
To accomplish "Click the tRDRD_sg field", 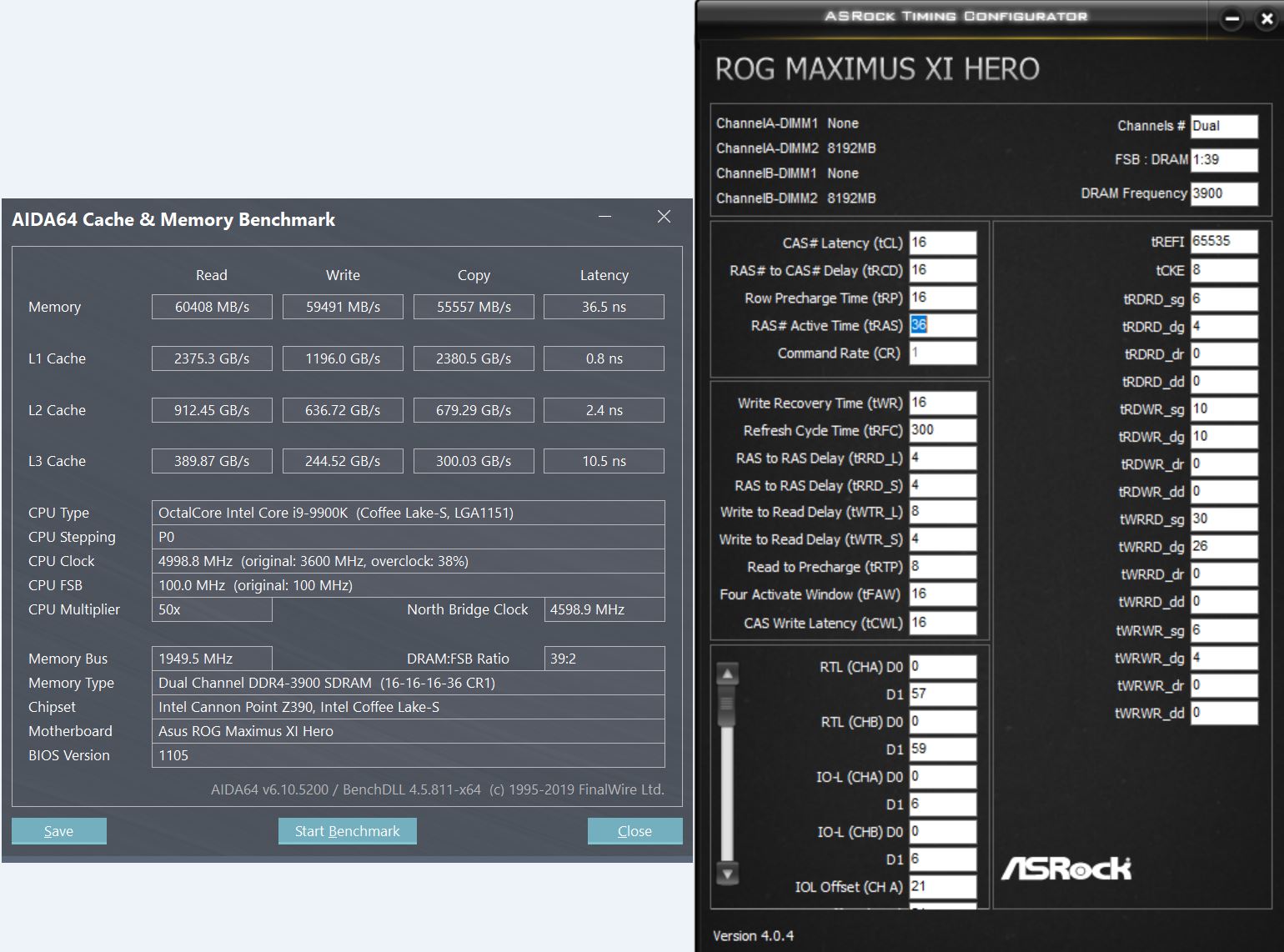I will coord(1223,299).
